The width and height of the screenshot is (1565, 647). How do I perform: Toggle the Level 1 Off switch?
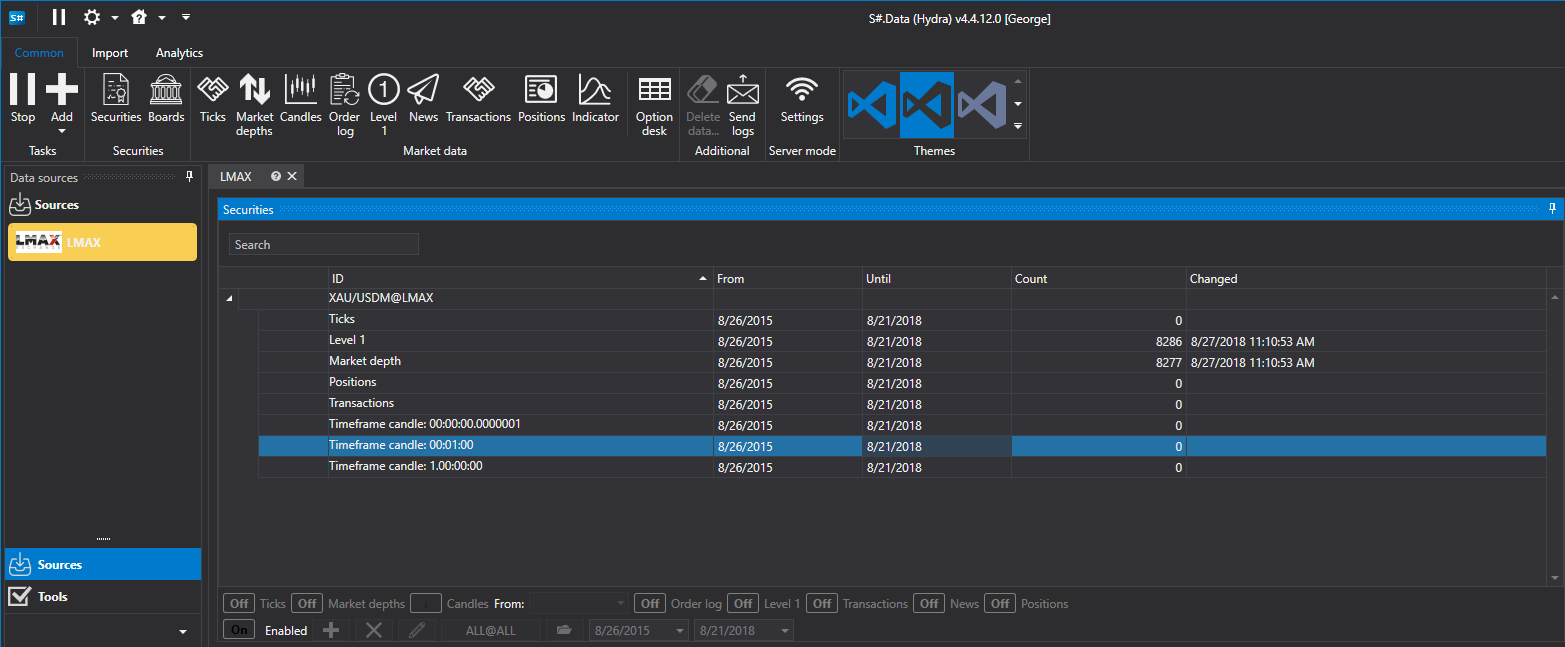(743, 603)
